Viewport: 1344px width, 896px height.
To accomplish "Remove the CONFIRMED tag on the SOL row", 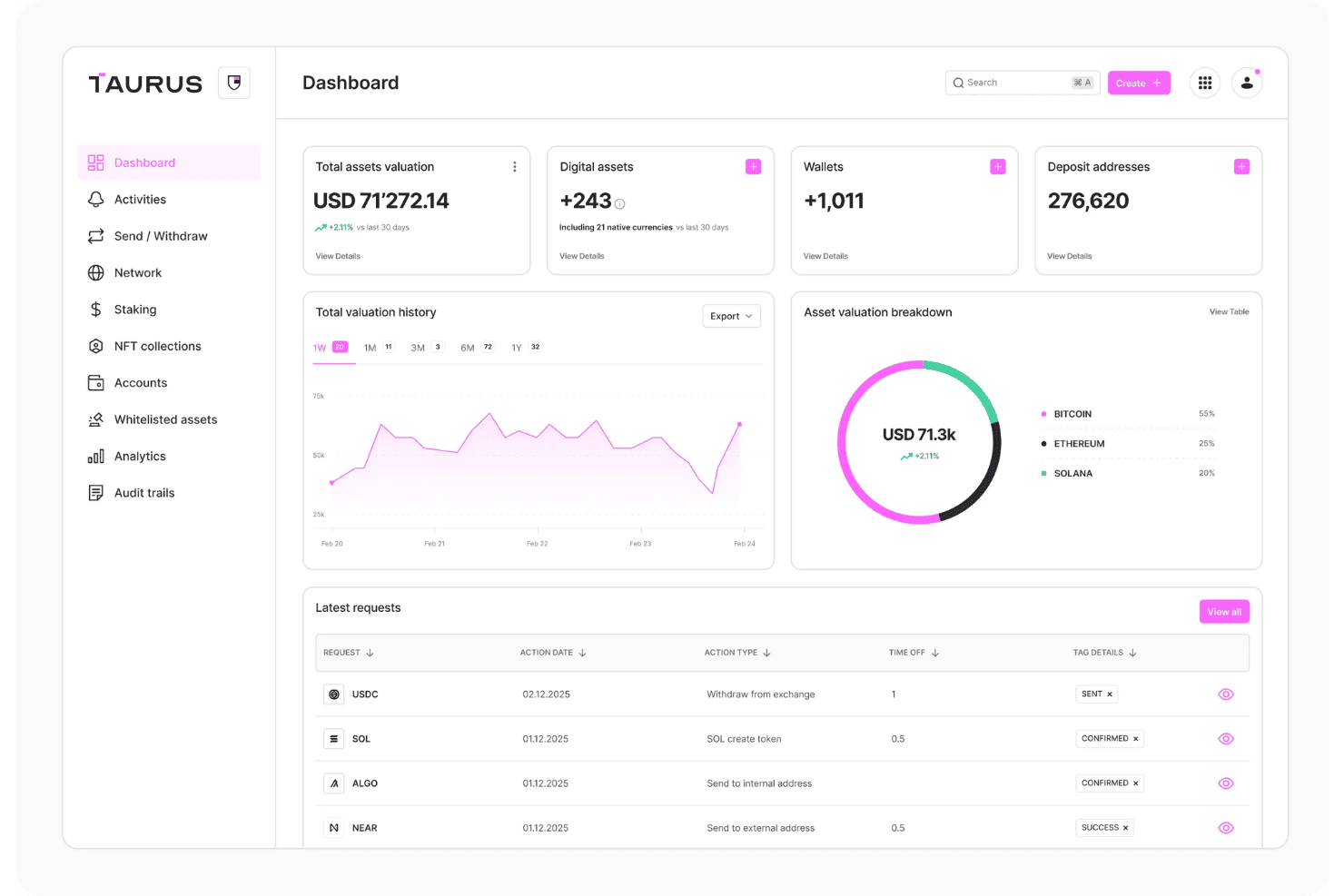I will [x=1136, y=739].
